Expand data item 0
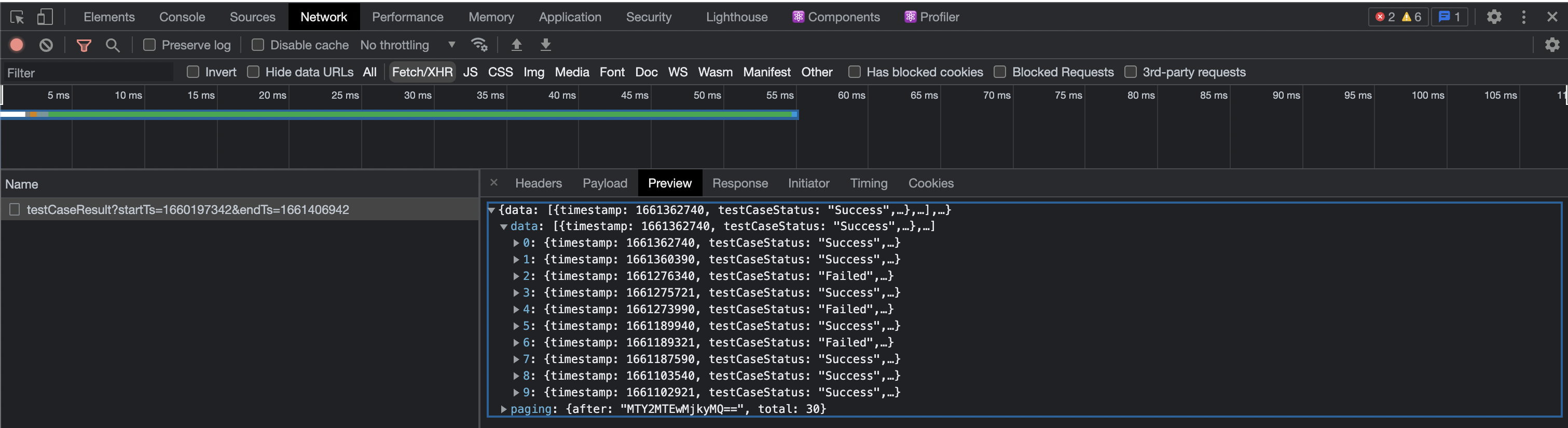The image size is (1568, 428). [x=516, y=243]
